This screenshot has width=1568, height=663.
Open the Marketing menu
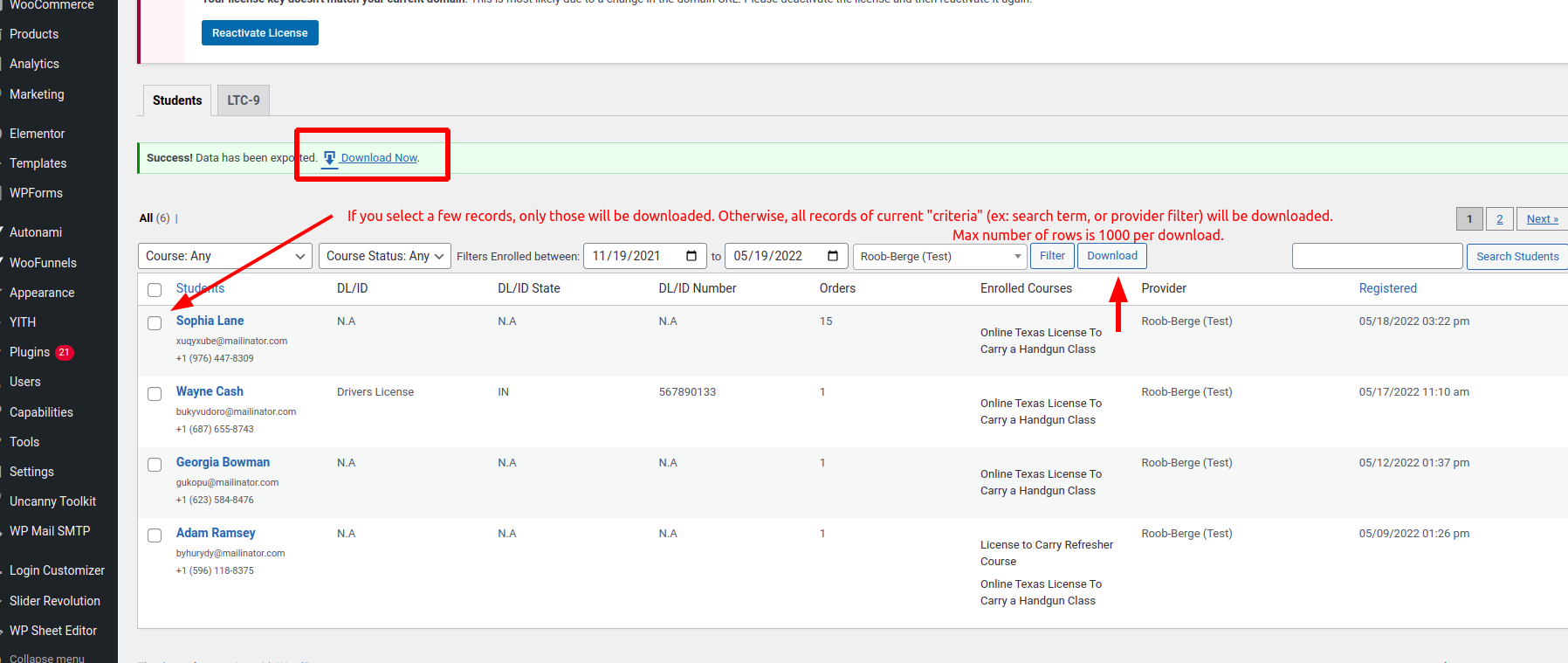coord(37,94)
